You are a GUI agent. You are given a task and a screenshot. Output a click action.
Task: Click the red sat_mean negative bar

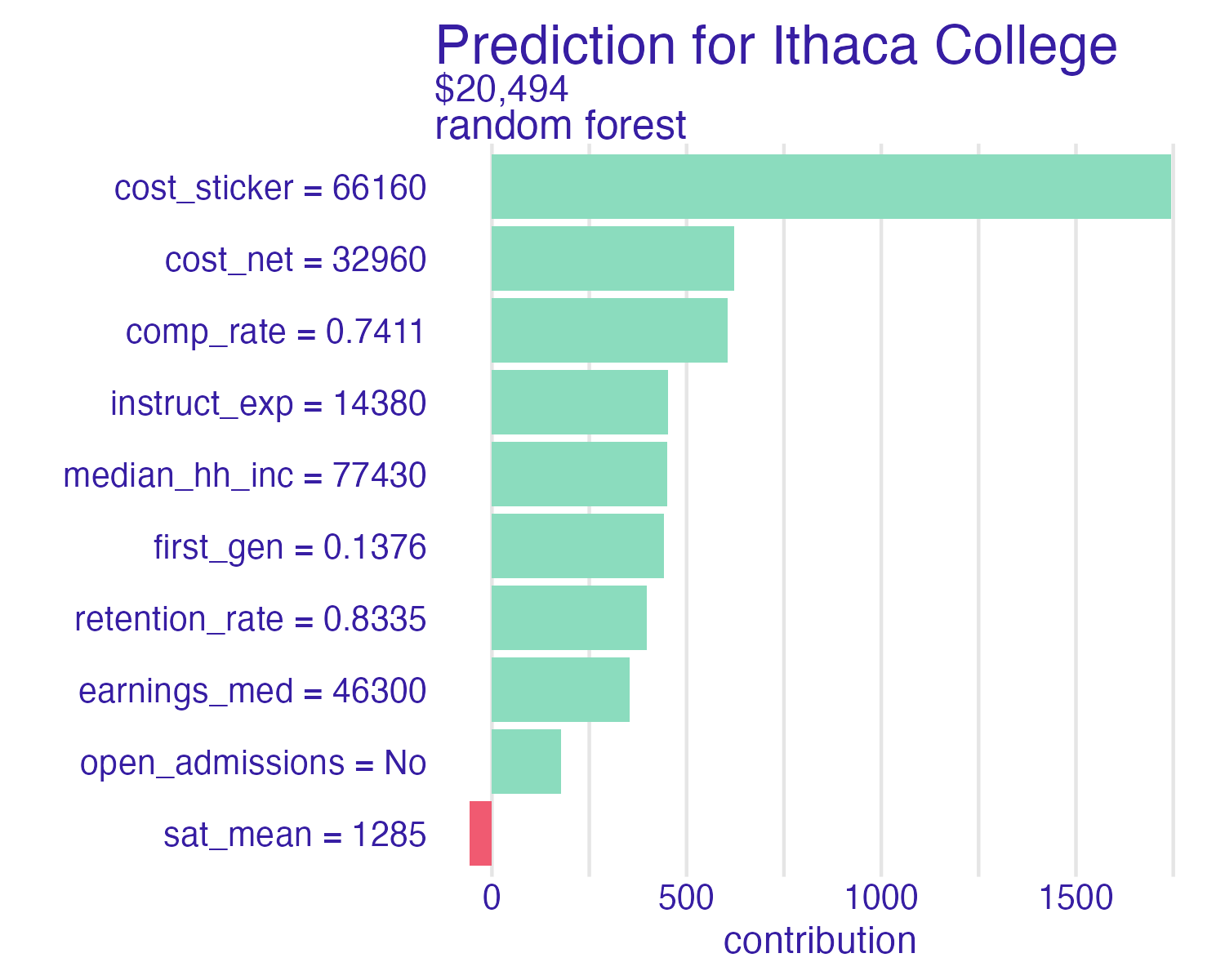[481, 834]
